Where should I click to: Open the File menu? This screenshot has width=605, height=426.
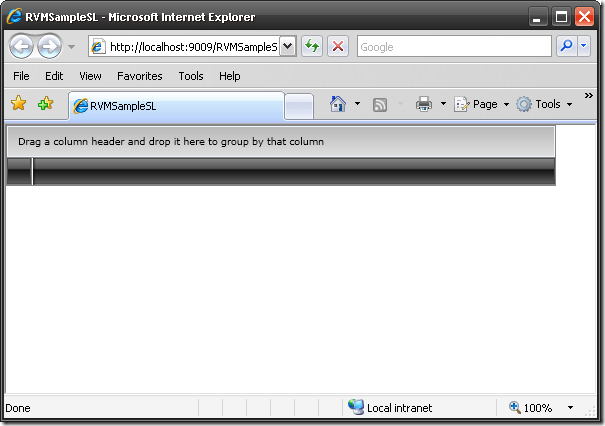coord(21,76)
